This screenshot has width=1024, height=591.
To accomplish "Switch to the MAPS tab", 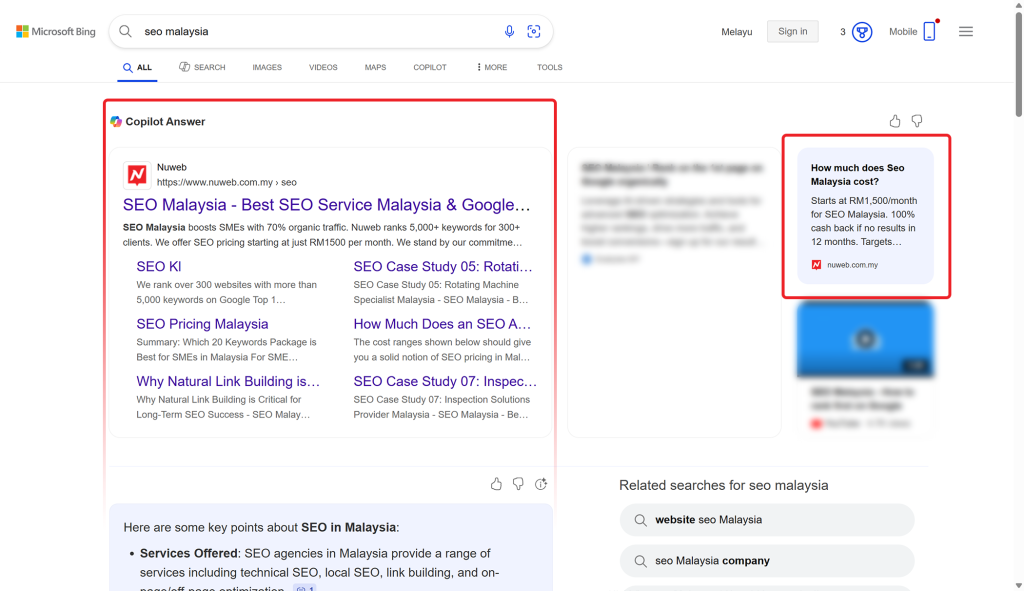I will (376, 67).
